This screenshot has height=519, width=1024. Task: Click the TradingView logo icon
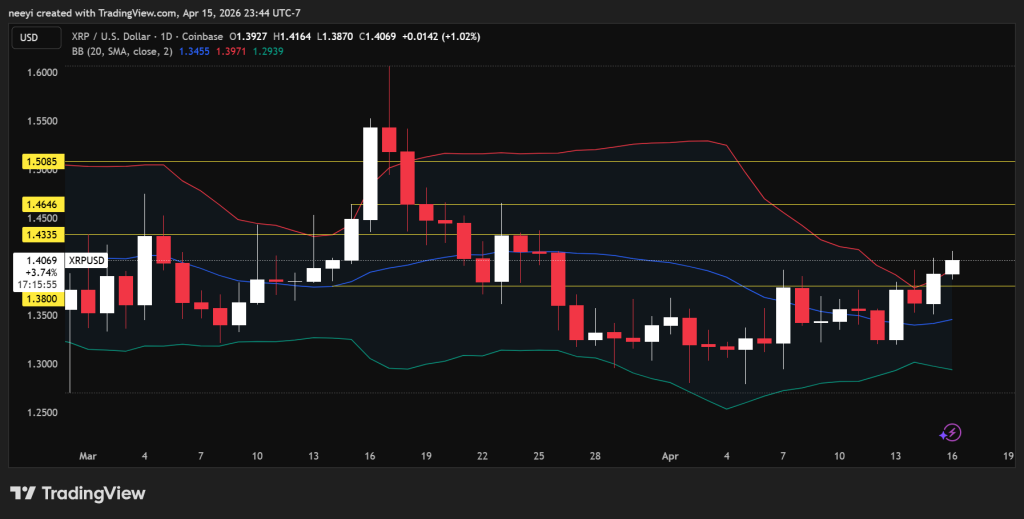click(24, 494)
